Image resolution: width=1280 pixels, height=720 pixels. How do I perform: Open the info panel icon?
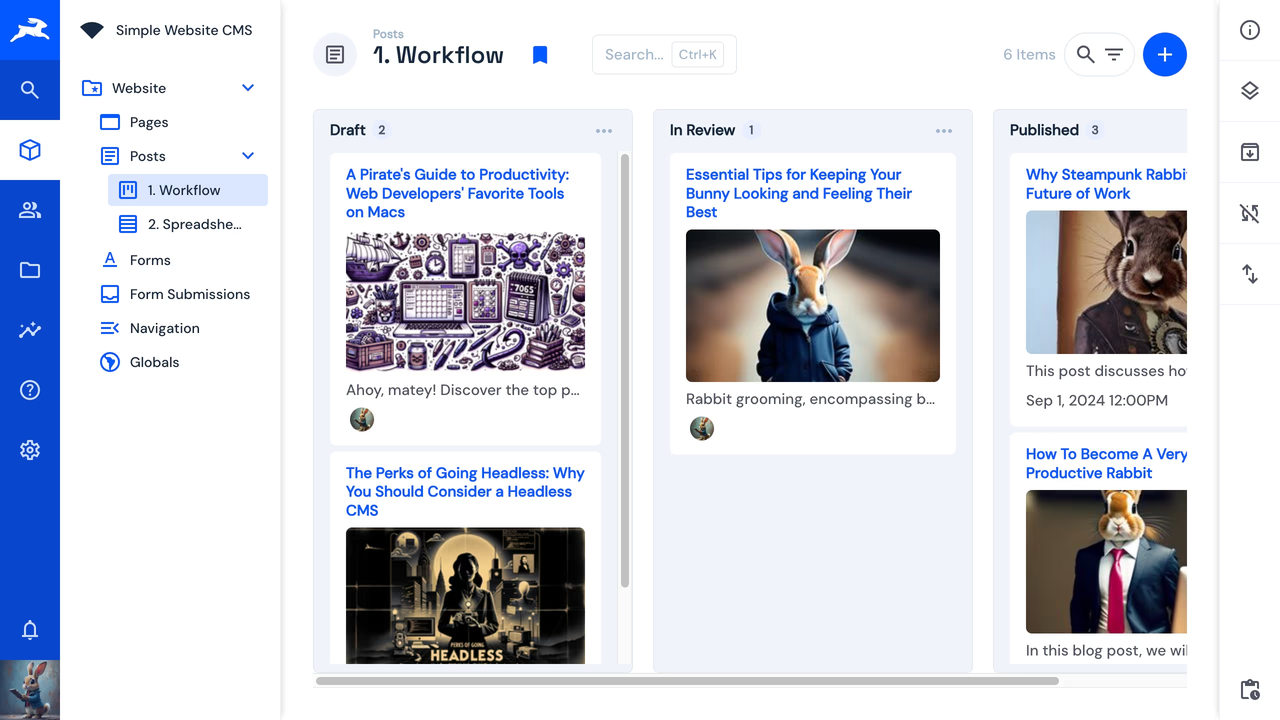(x=1249, y=30)
